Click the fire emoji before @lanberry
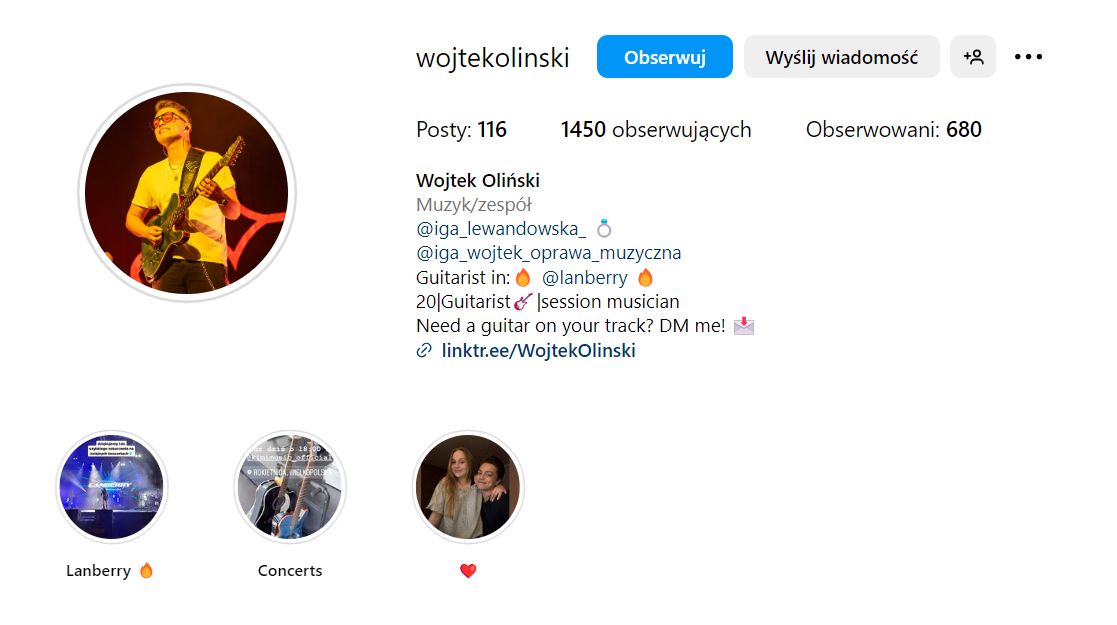This screenshot has width=1117, height=625. (x=523, y=277)
